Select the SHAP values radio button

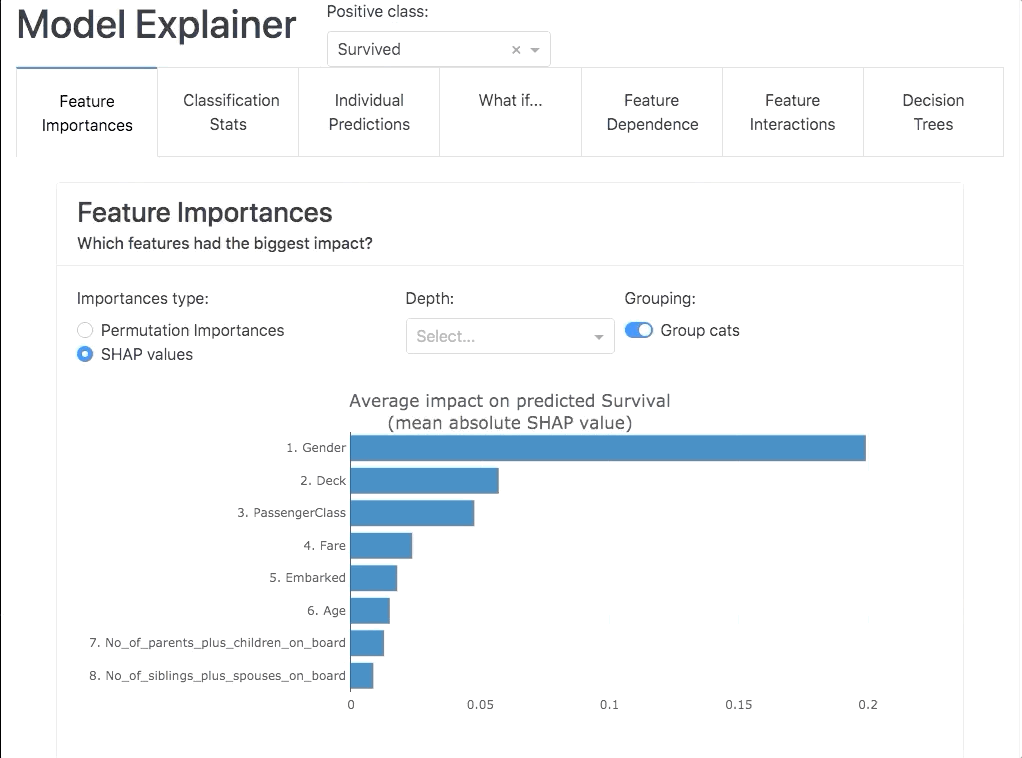tap(85, 353)
